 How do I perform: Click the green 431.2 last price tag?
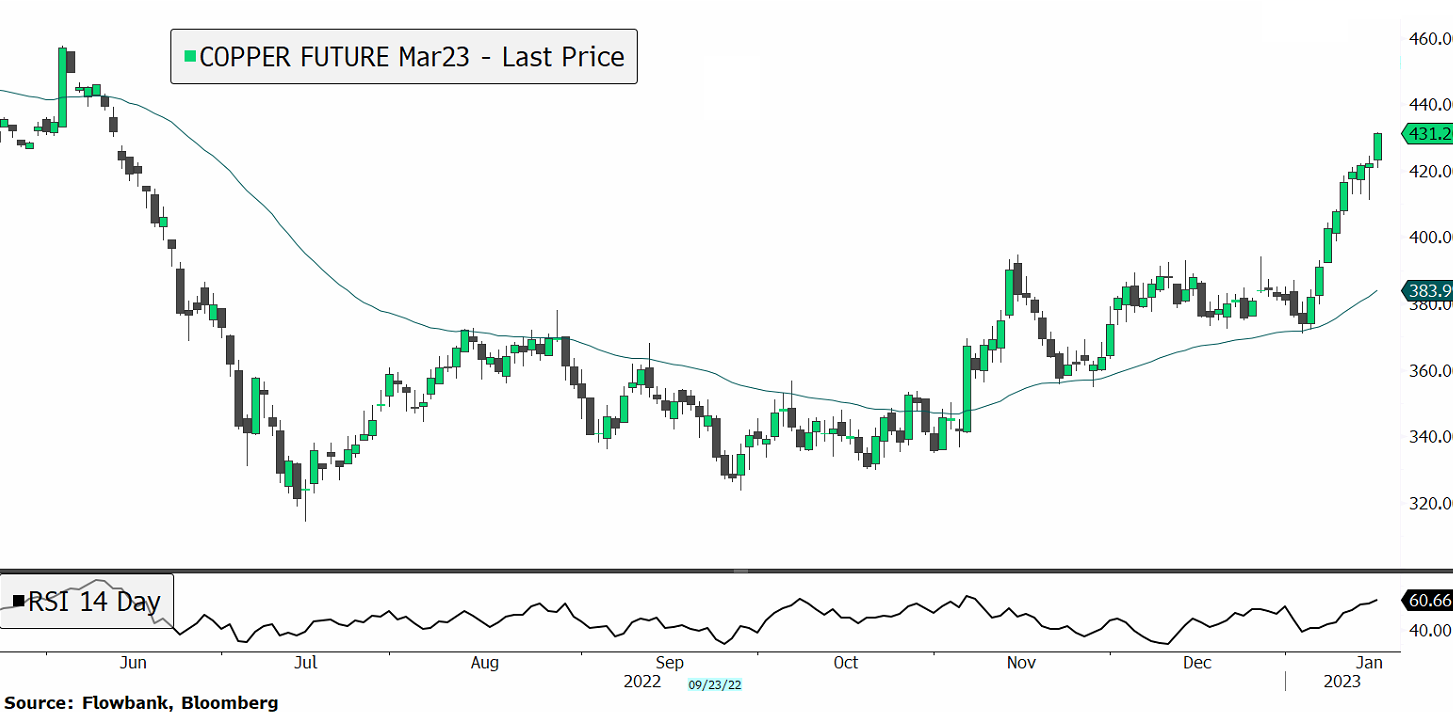[1428, 134]
